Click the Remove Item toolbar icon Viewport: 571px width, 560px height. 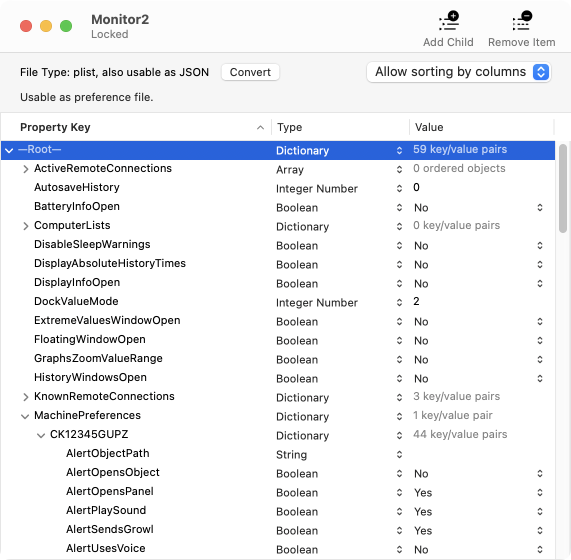click(x=522, y=21)
